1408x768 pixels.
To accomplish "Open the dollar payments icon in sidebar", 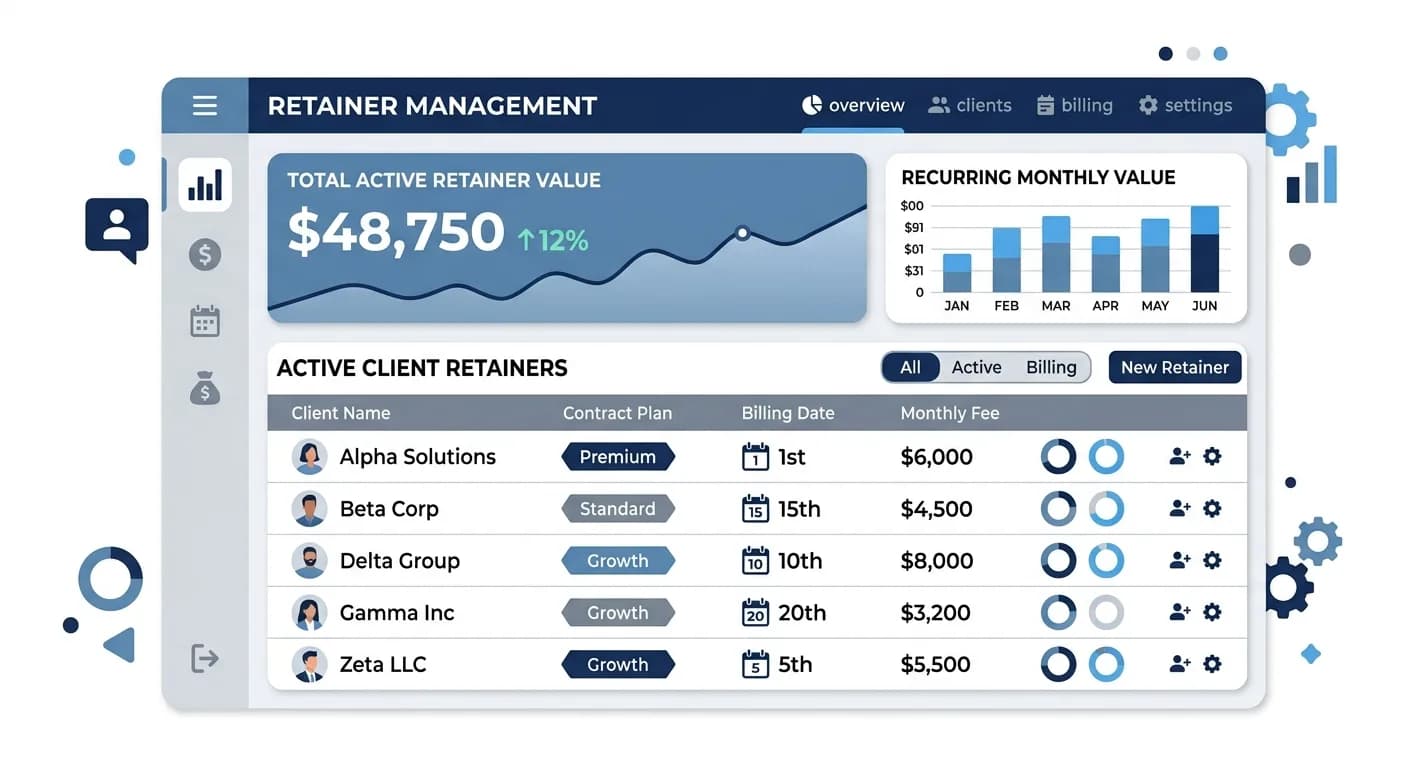I will point(204,254).
